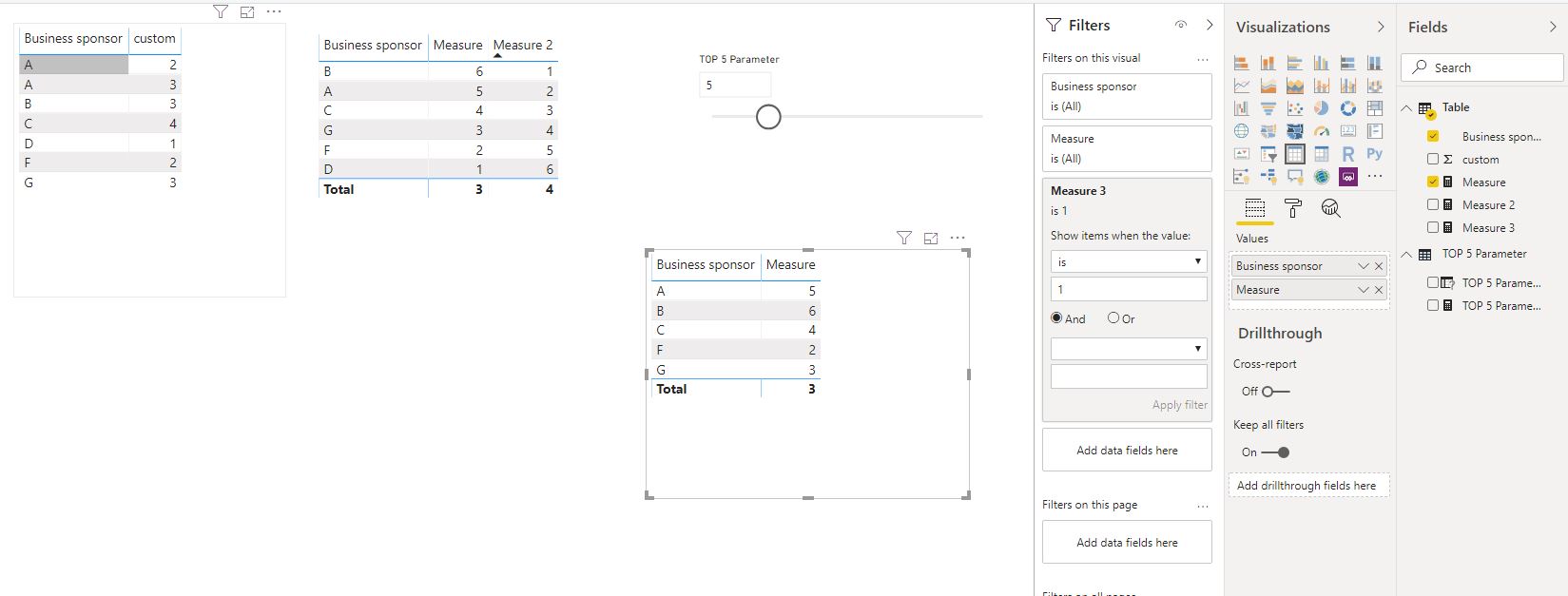This screenshot has height=596, width=1568.
Task: Toggle Filters pane eye visibility icon
Action: pyautogui.click(x=1180, y=26)
